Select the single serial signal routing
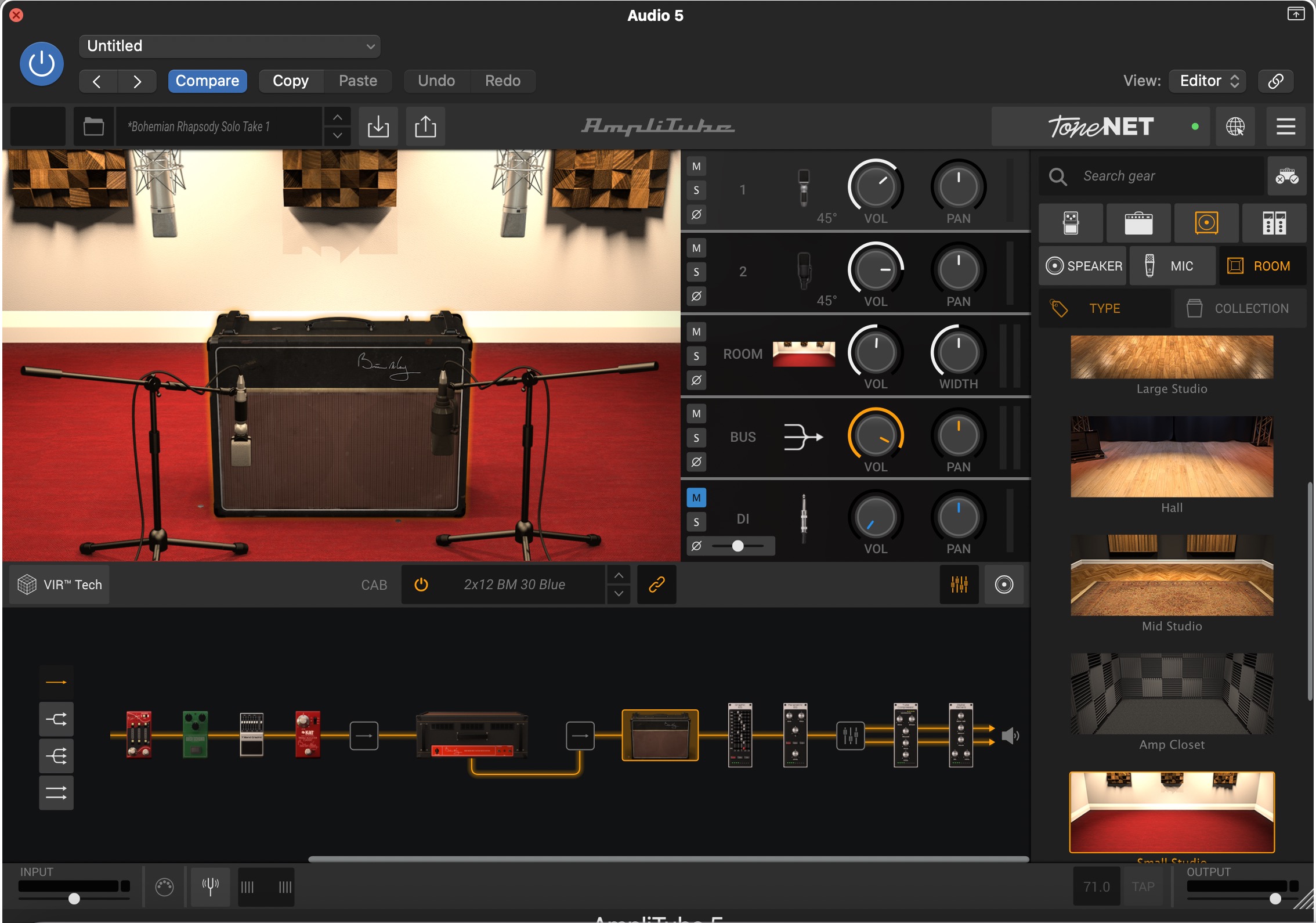This screenshot has height=923, width=1316. (x=56, y=682)
